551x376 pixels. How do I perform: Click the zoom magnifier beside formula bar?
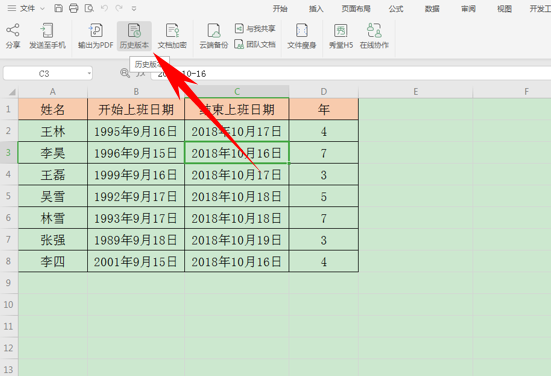pos(125,73)
